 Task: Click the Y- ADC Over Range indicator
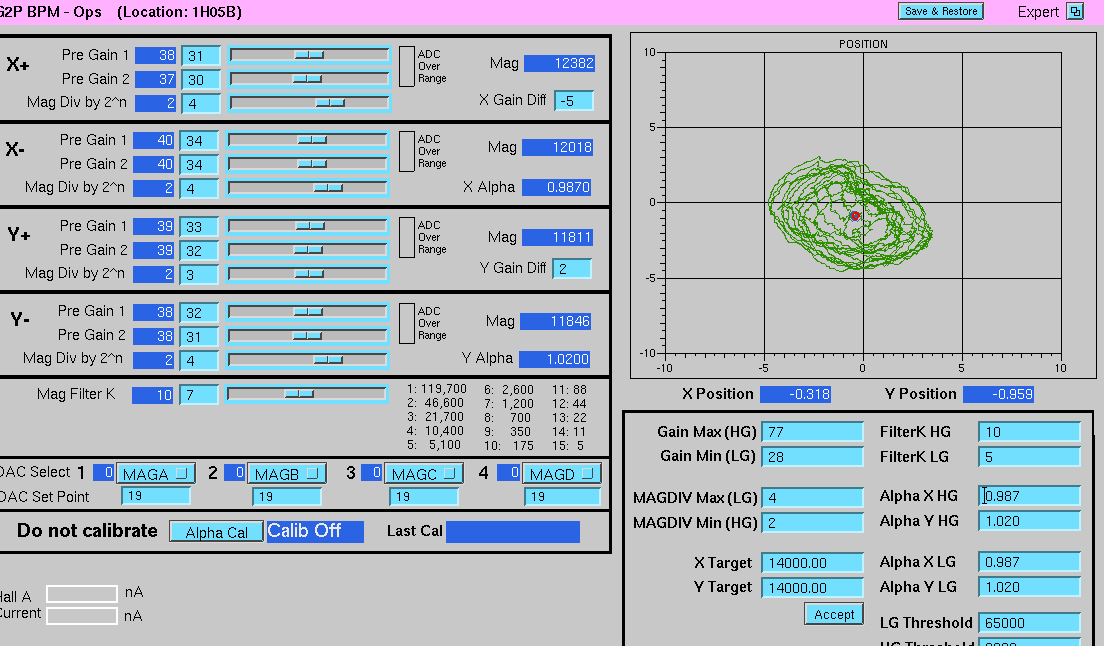406,323
